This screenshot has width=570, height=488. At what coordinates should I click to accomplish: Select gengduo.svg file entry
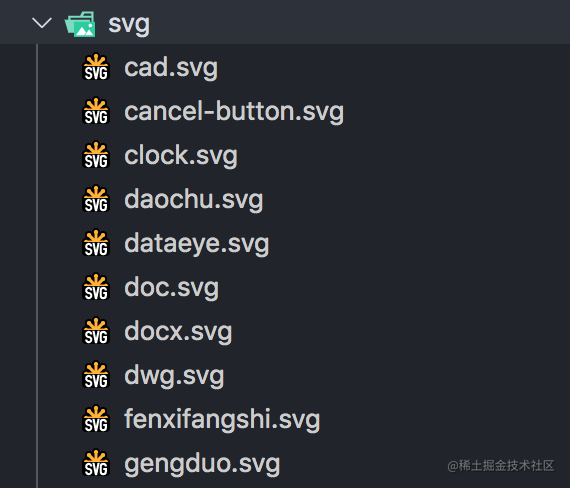tap(202, 464)
